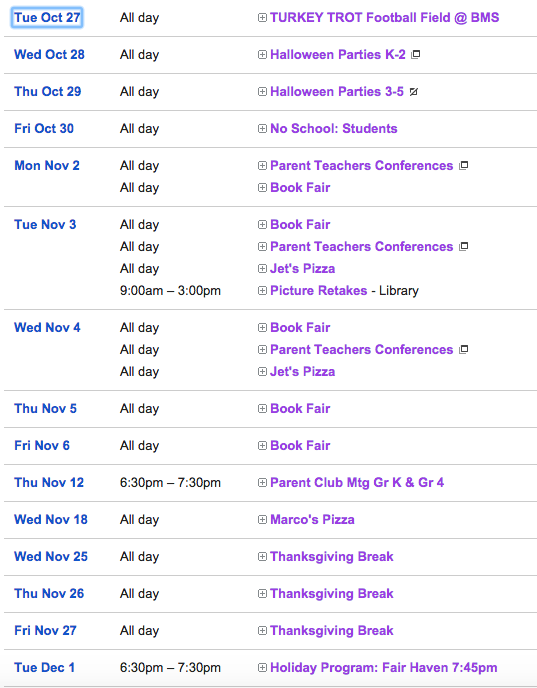The height and width of the screenshot is (688, 537).
Task: Open Thanksgiving Break event on Thu Nov 26
Action: click(332, 594)
